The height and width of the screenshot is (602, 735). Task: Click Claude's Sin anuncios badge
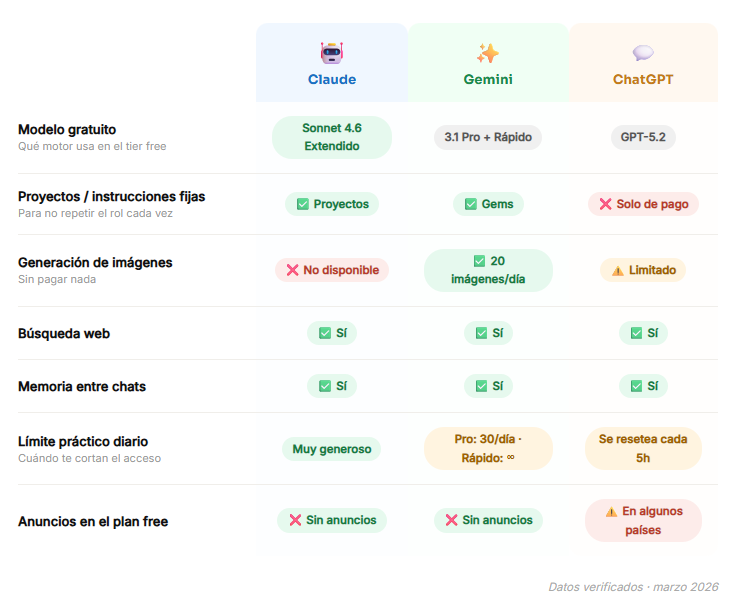pyautogui.click(x=332, y=520)
